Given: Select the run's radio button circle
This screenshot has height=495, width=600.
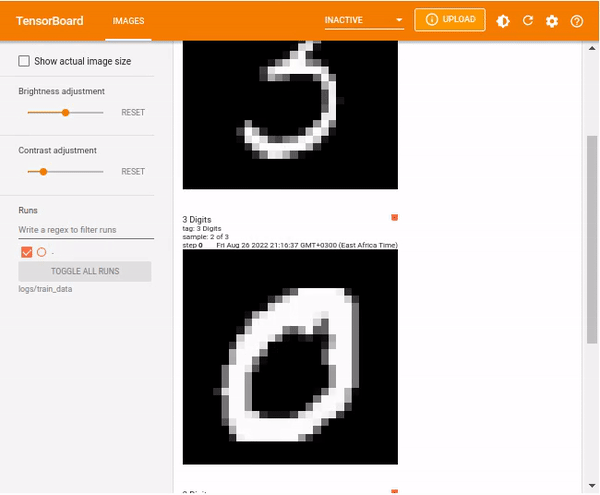Looking at the screenshot, I should (41, 252).
